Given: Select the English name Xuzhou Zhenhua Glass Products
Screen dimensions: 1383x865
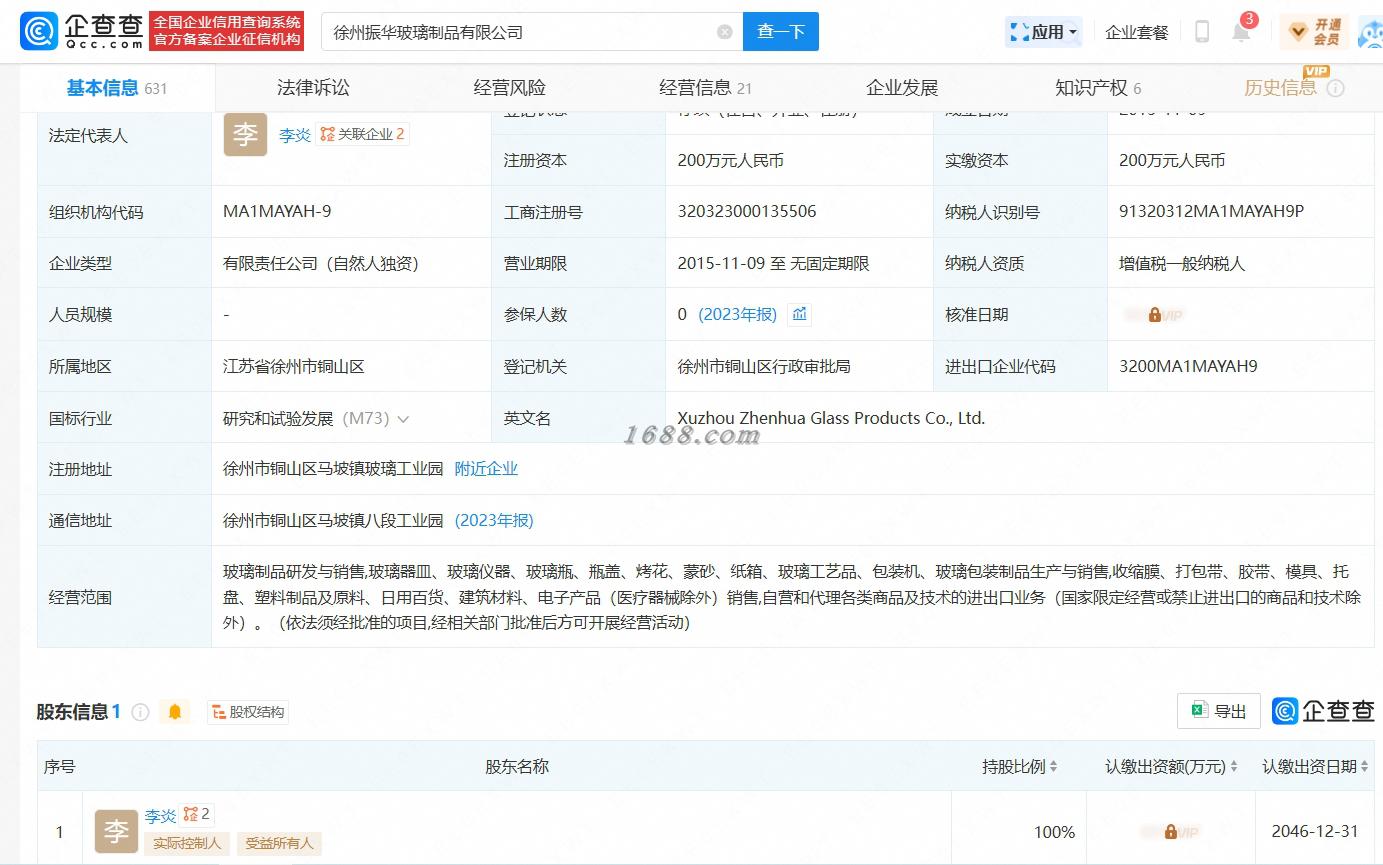Looking at the screenshot, I should (831, 418).
